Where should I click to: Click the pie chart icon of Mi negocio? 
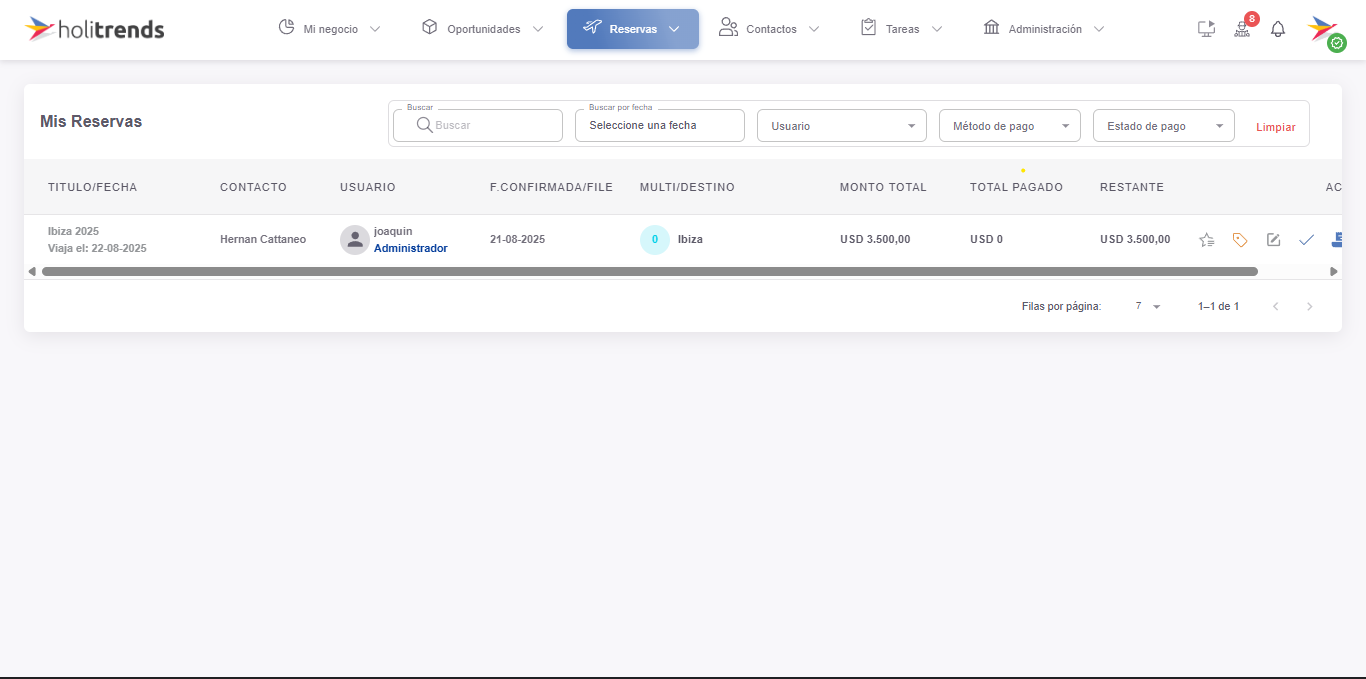286,27
